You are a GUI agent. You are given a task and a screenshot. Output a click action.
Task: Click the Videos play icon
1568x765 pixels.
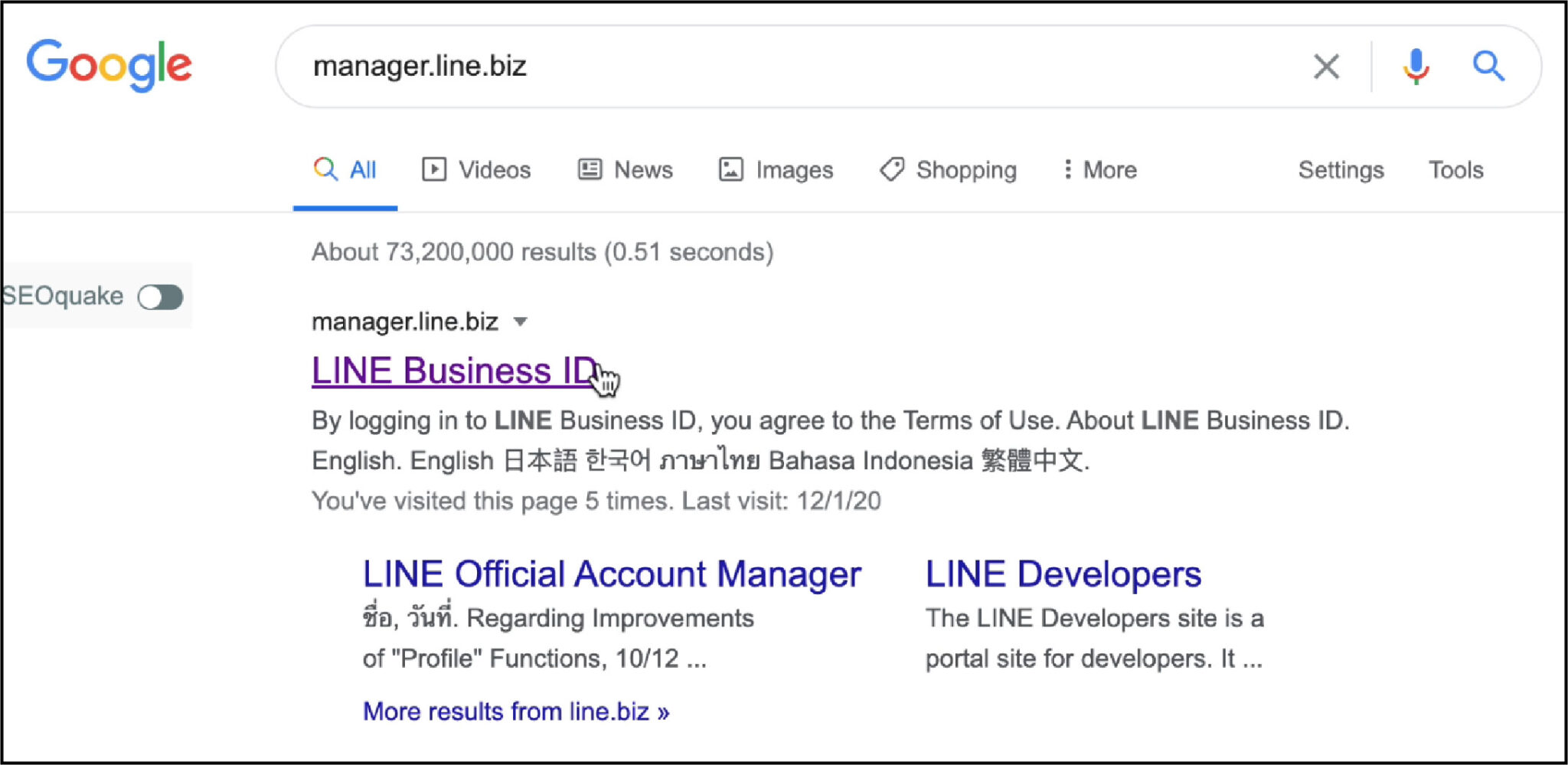point(434,169)
